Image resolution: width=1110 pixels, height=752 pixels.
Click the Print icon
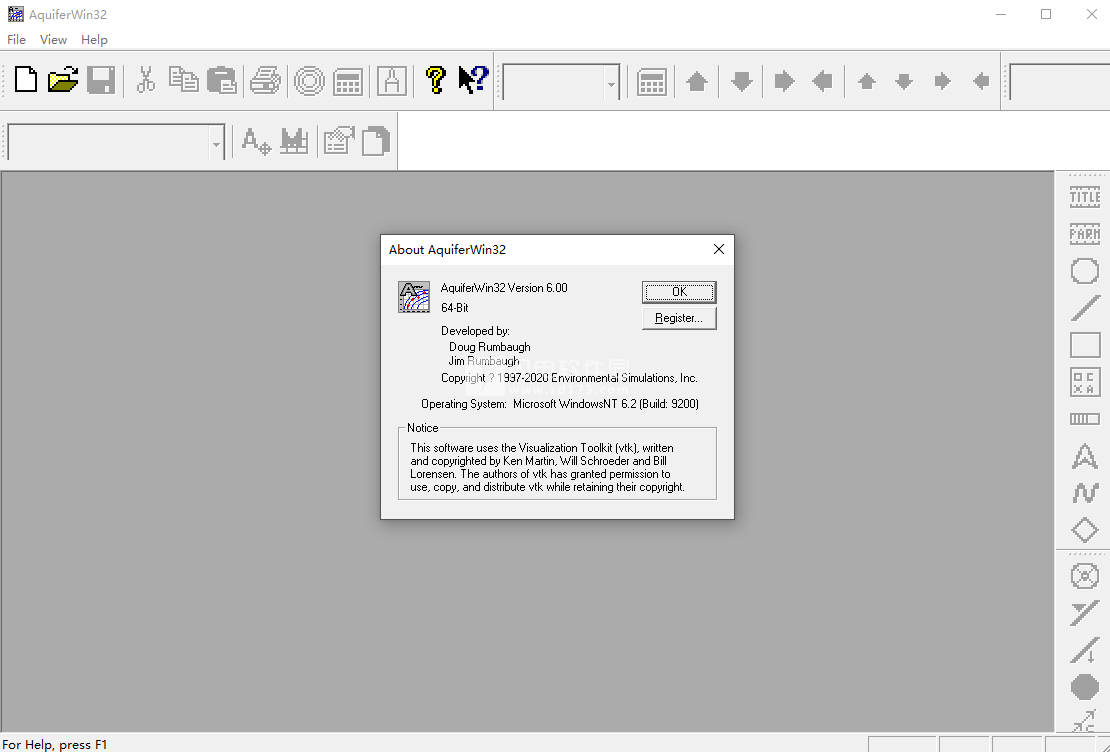(265, 80)
